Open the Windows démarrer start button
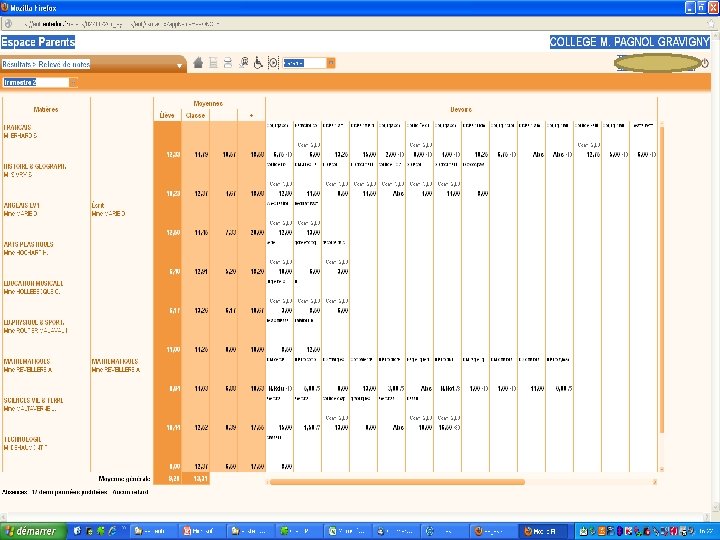Screen dimensions: 720x540 (33, 531)
